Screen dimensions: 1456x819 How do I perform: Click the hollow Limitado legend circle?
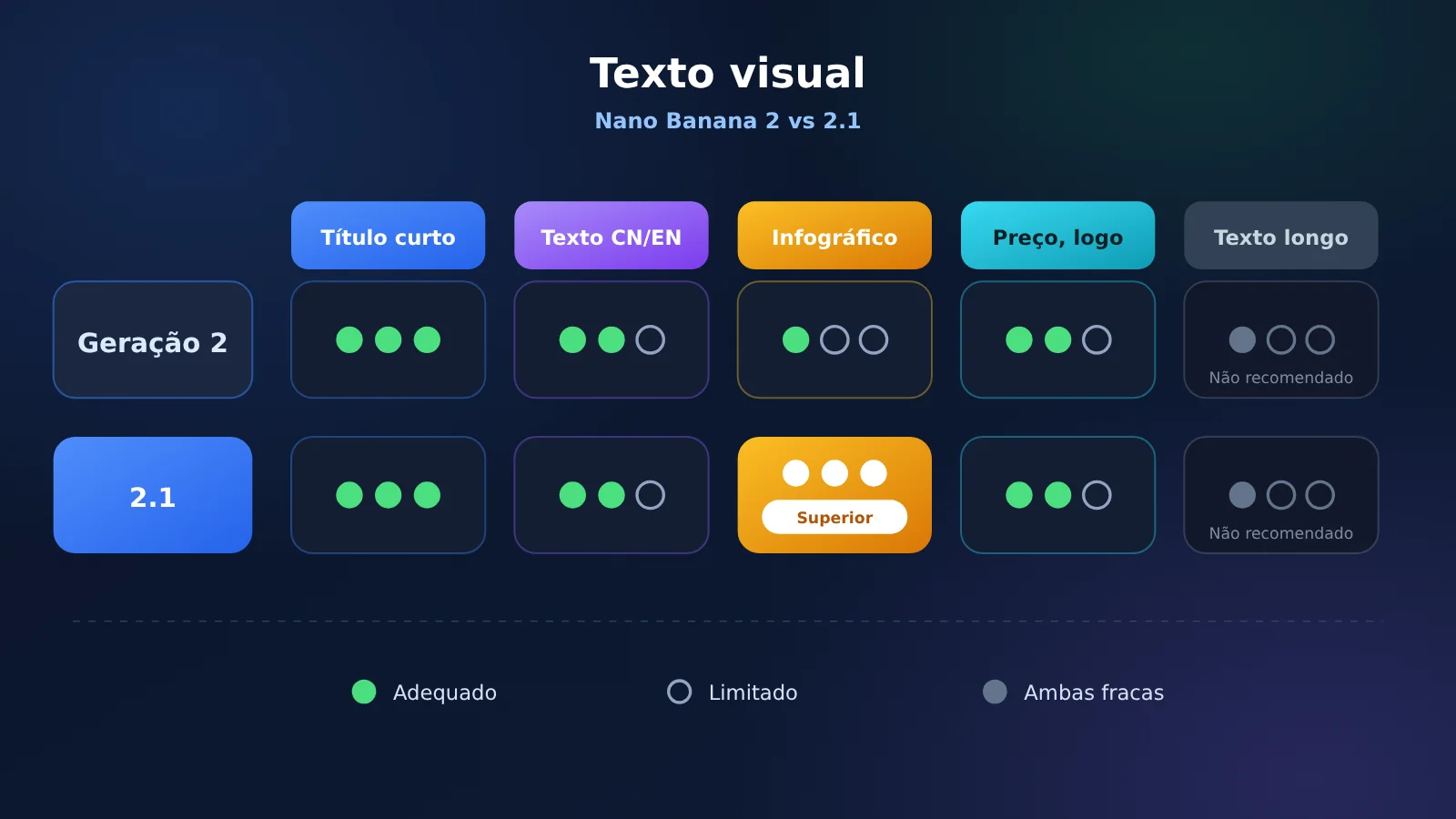click(680, 692)
